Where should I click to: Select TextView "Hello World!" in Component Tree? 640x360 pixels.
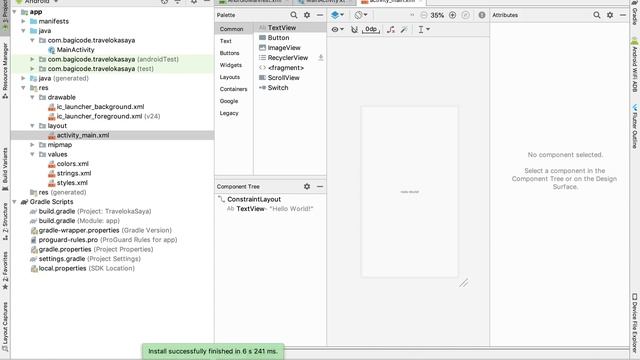click(270, 209)
